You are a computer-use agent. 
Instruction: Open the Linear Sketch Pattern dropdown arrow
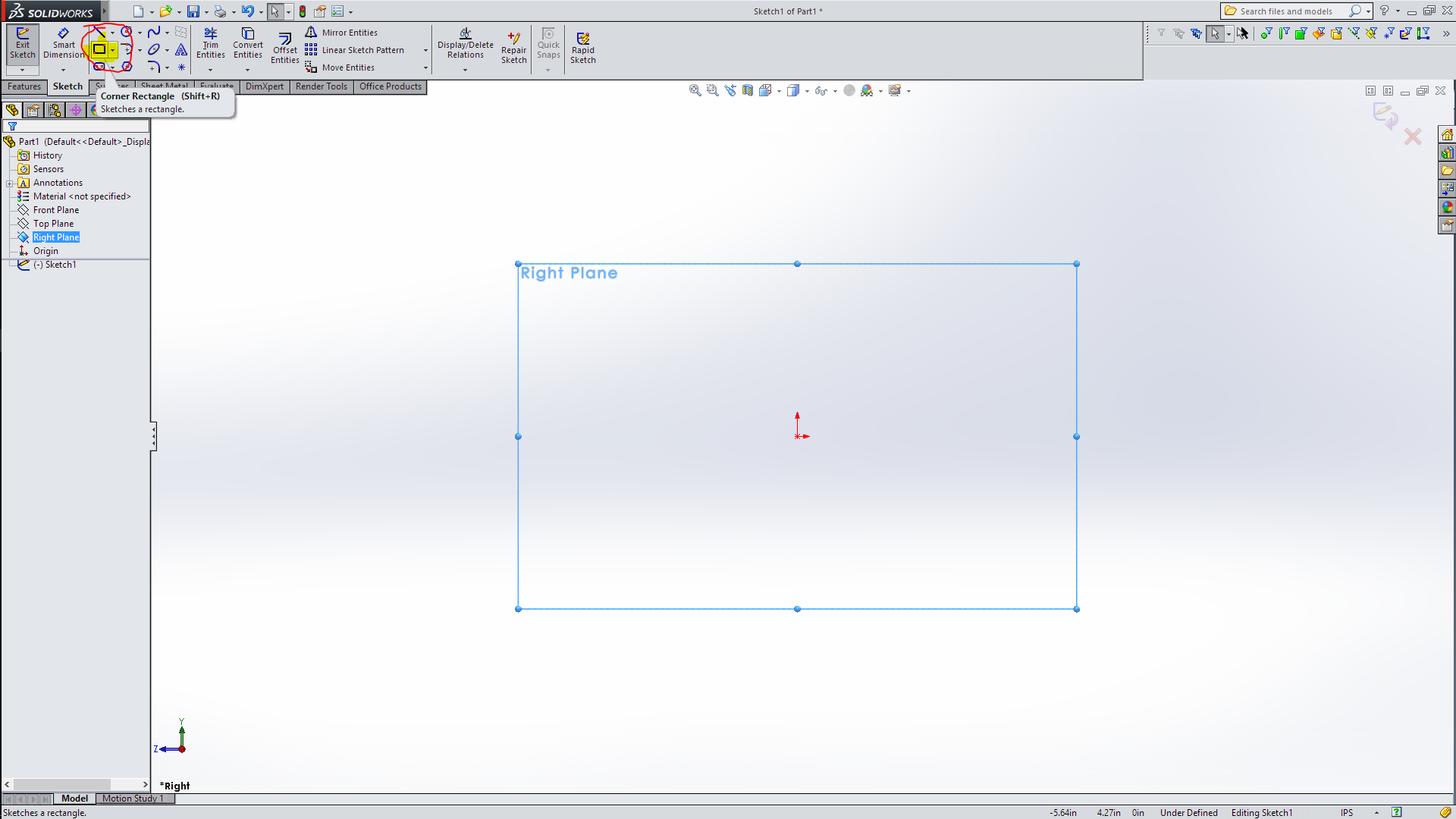click(x=425, y=50)
